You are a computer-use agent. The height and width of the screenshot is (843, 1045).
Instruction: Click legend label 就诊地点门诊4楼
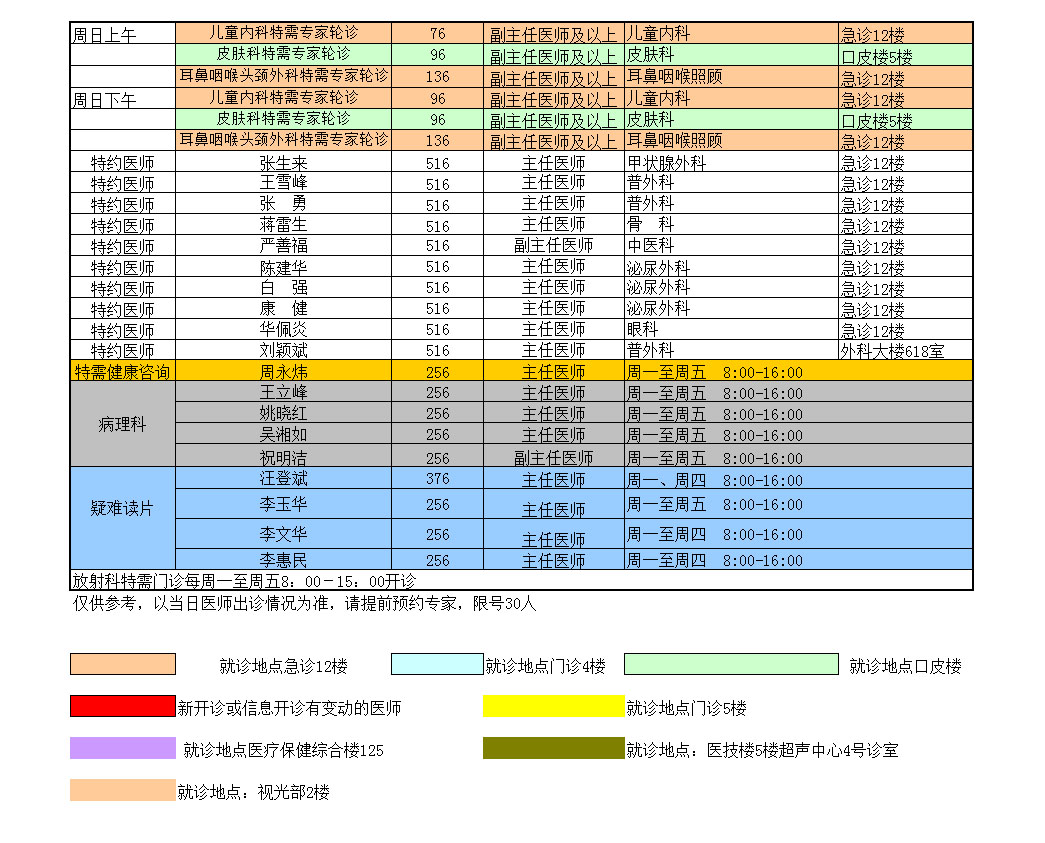[545, 666]
